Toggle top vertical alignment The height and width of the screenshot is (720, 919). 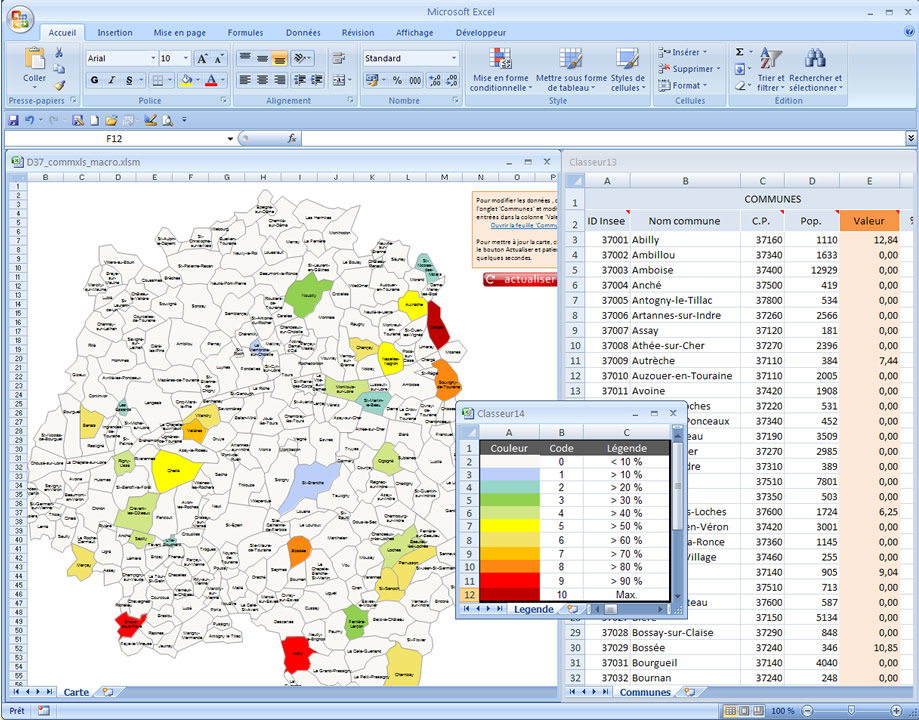tap(245, 58)
